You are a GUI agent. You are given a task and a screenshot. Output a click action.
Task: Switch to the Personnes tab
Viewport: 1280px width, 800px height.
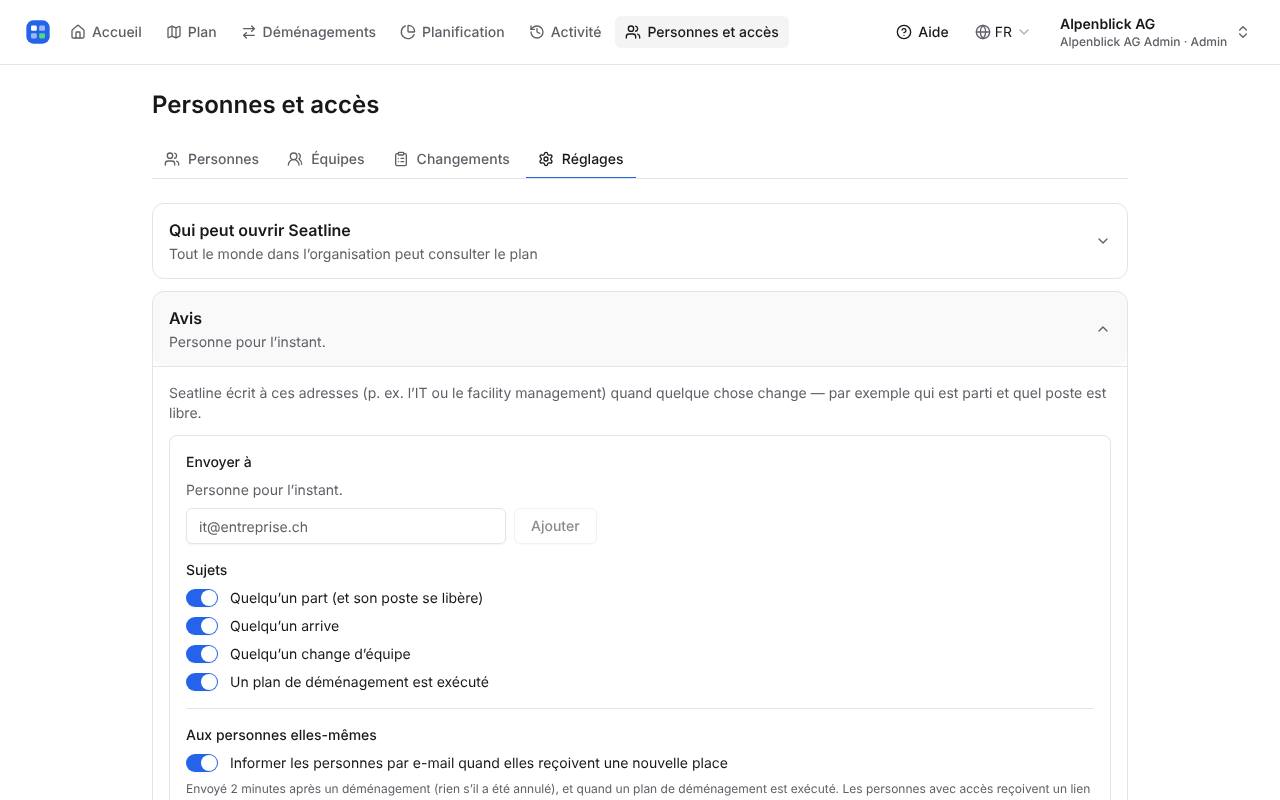click(x=211, y=159)
